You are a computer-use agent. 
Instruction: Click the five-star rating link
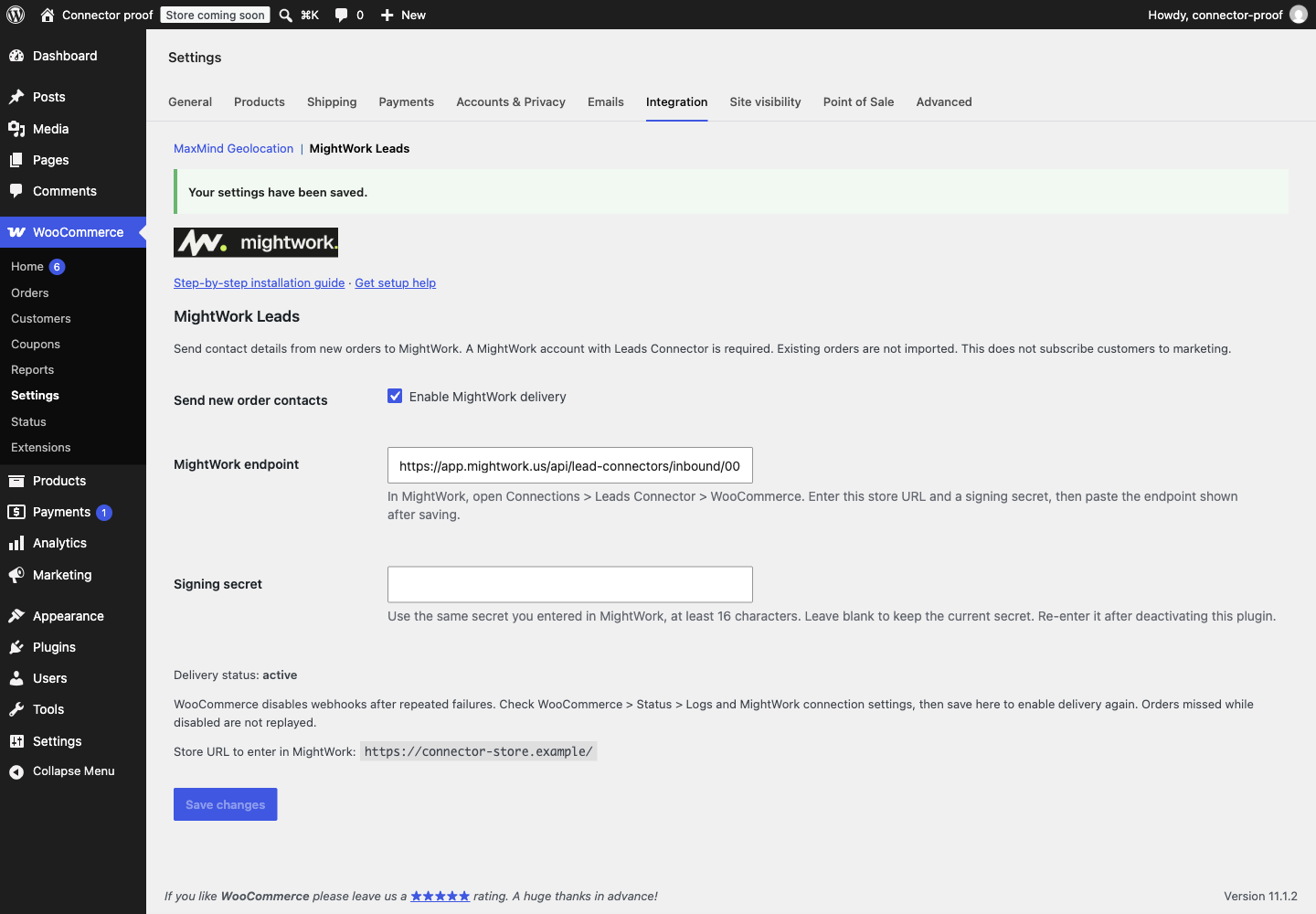coord(440,896)
